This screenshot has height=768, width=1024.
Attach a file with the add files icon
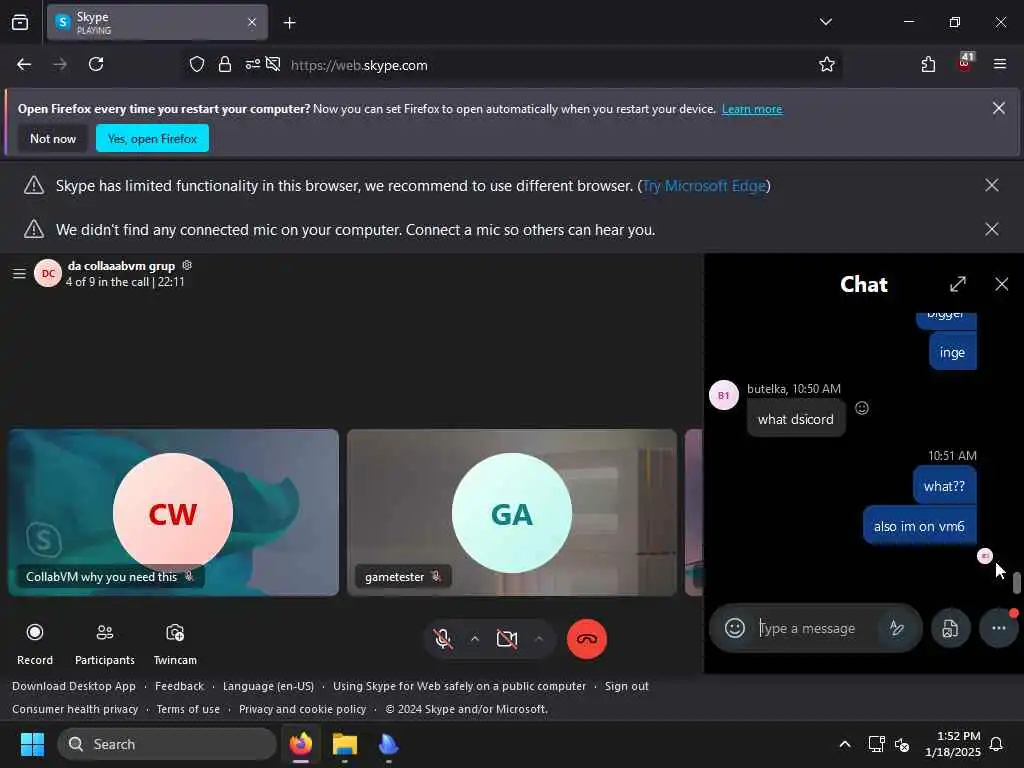pos(950,628)
